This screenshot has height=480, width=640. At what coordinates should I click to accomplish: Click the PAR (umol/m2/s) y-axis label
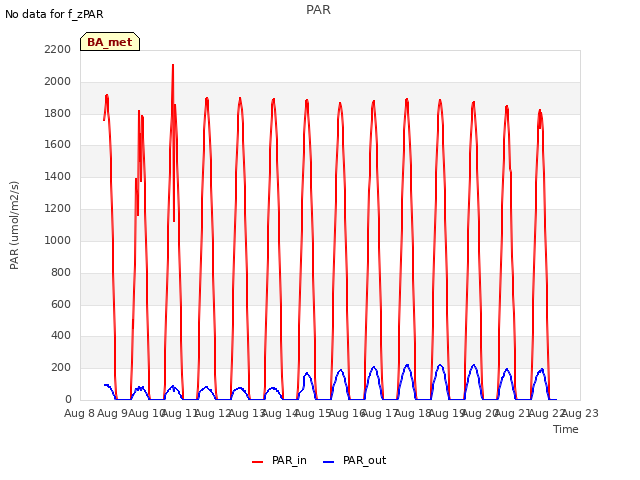(14, 225)
